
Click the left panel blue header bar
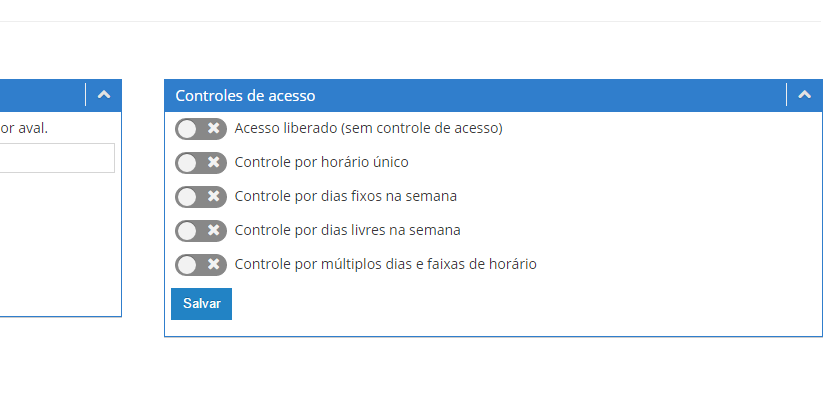[40, 95]
